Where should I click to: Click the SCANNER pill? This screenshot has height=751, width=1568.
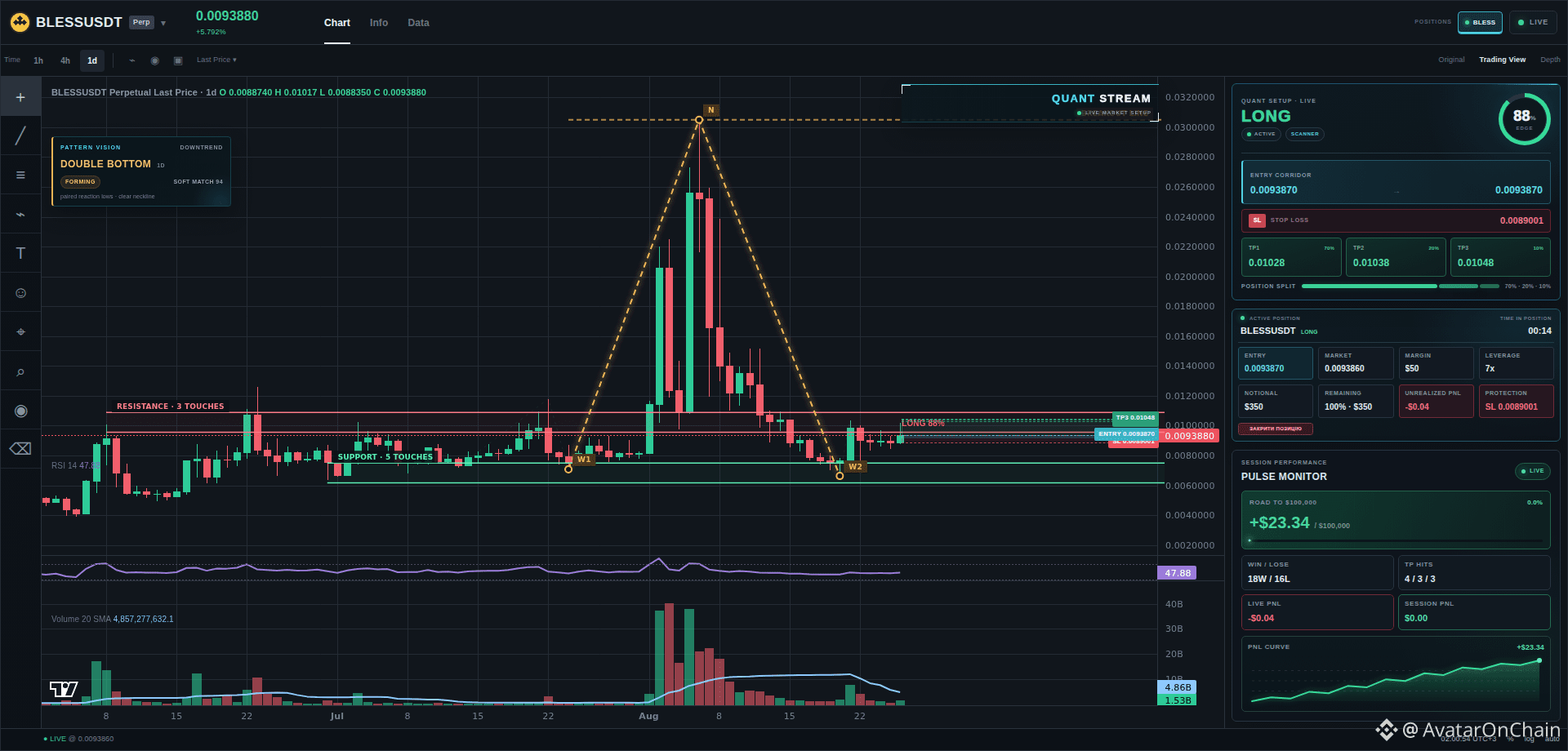tap(1304, 134)
